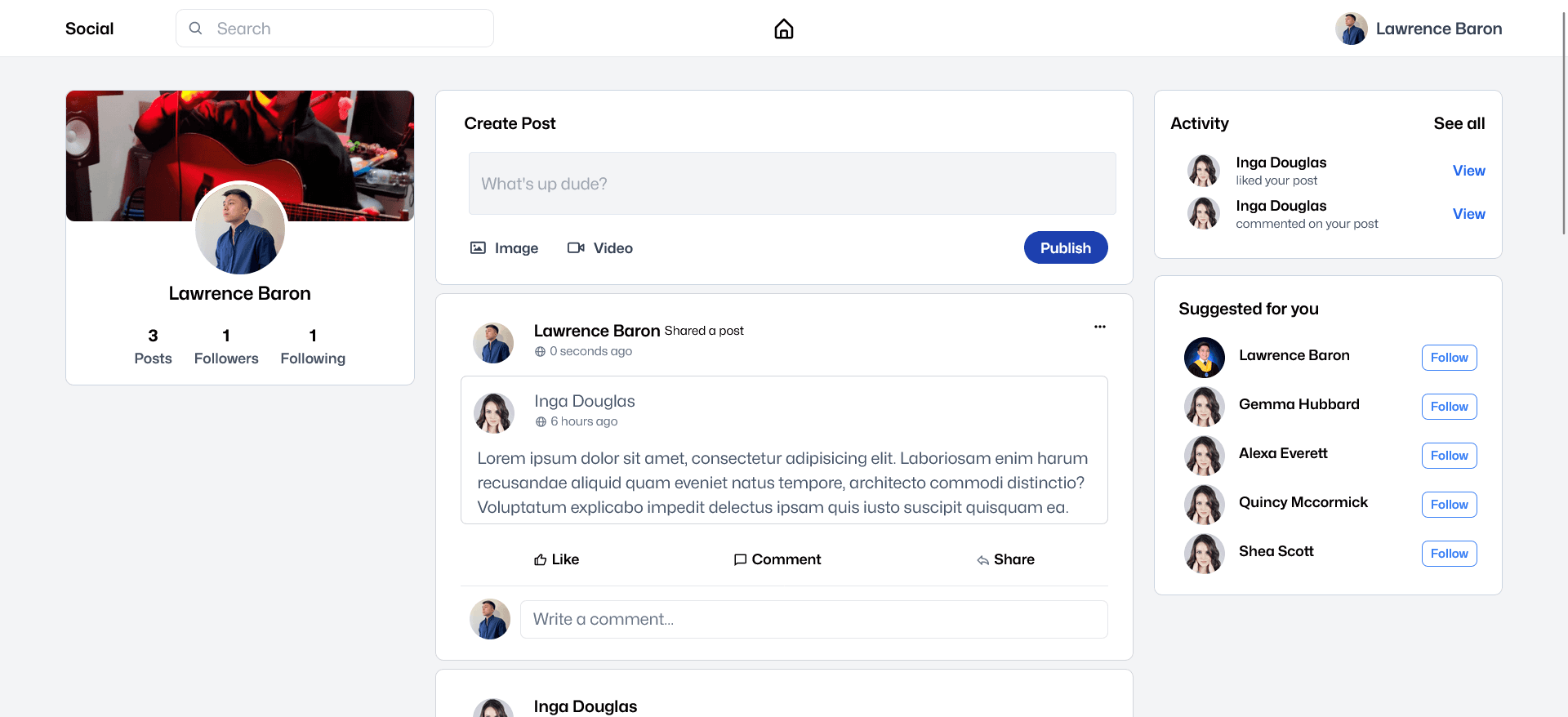1568x717 pixels.
Task: Open See all activity
Action: (x=1459, y=123)
